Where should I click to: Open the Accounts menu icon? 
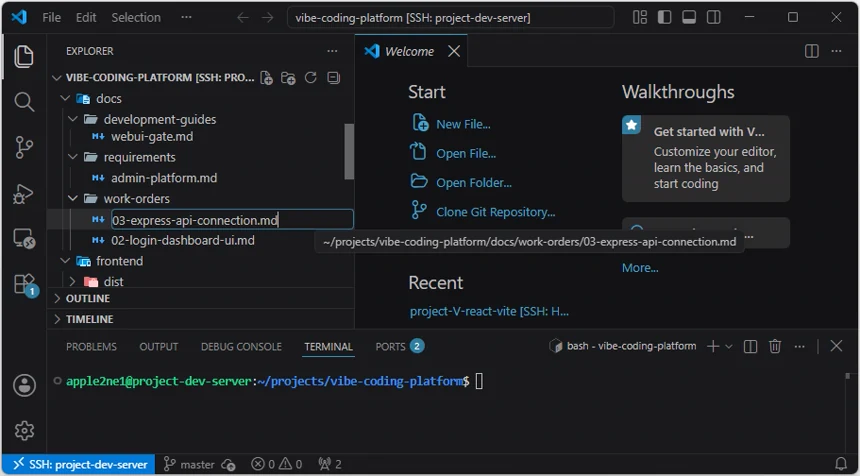pos(24,386)
